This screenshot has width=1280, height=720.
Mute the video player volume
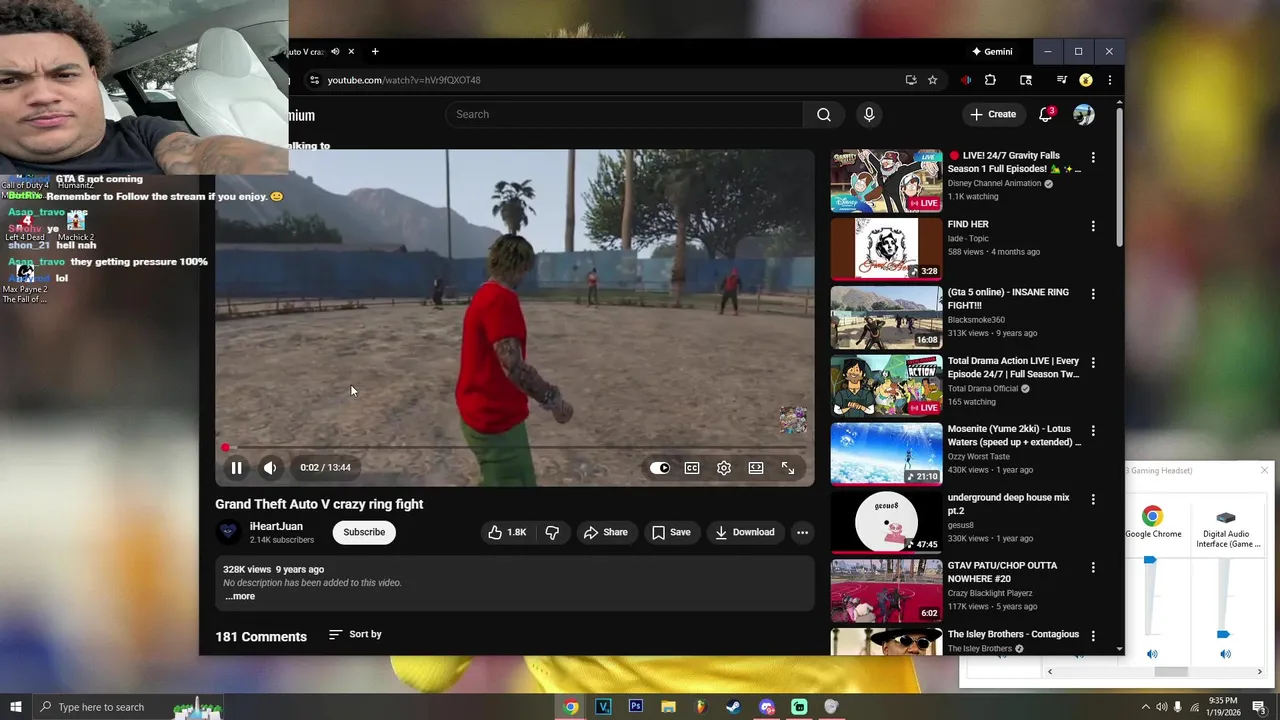[270, 467]
